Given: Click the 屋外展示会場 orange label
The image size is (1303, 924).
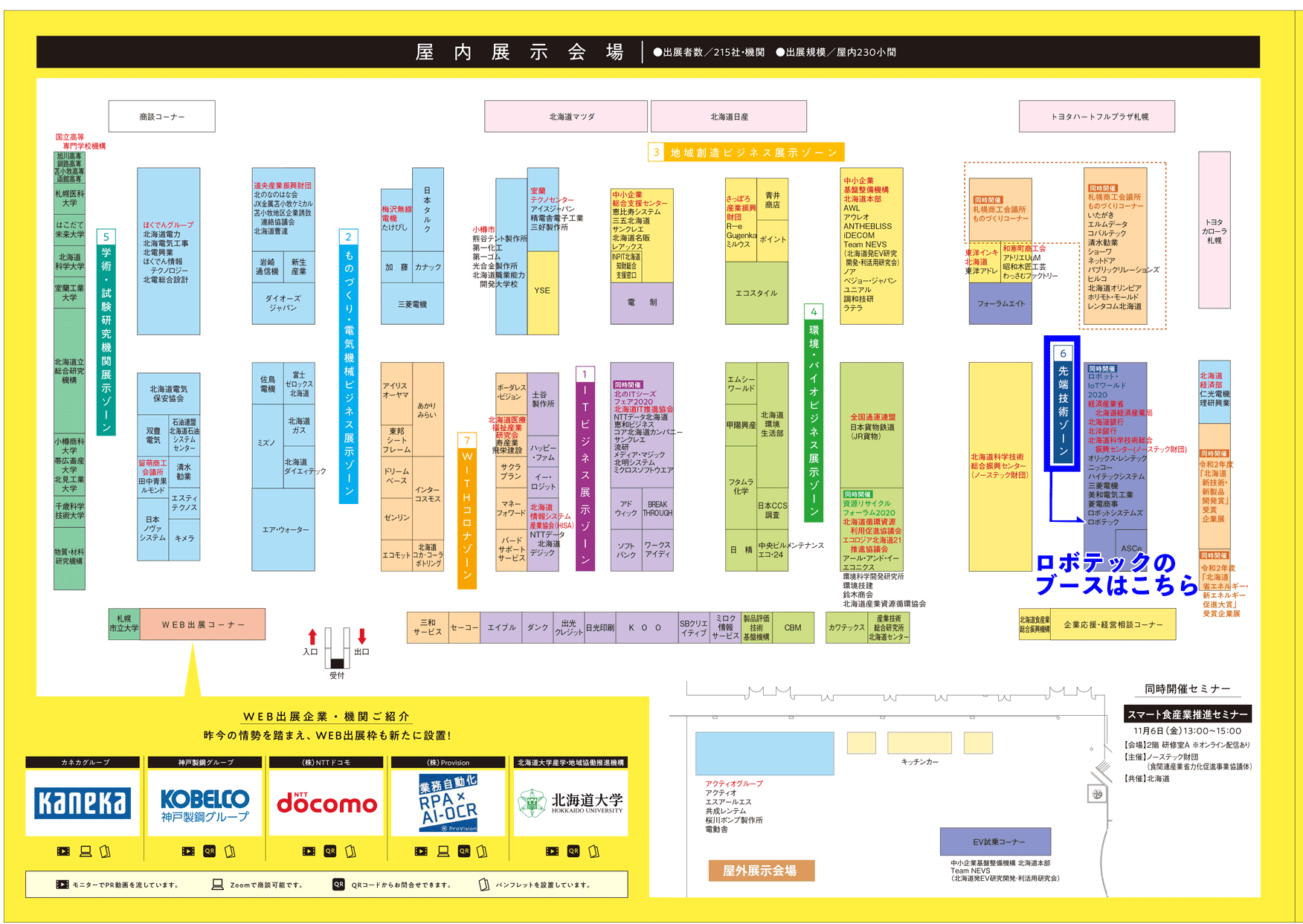Looking at the screenshot, I should (761, 870).
